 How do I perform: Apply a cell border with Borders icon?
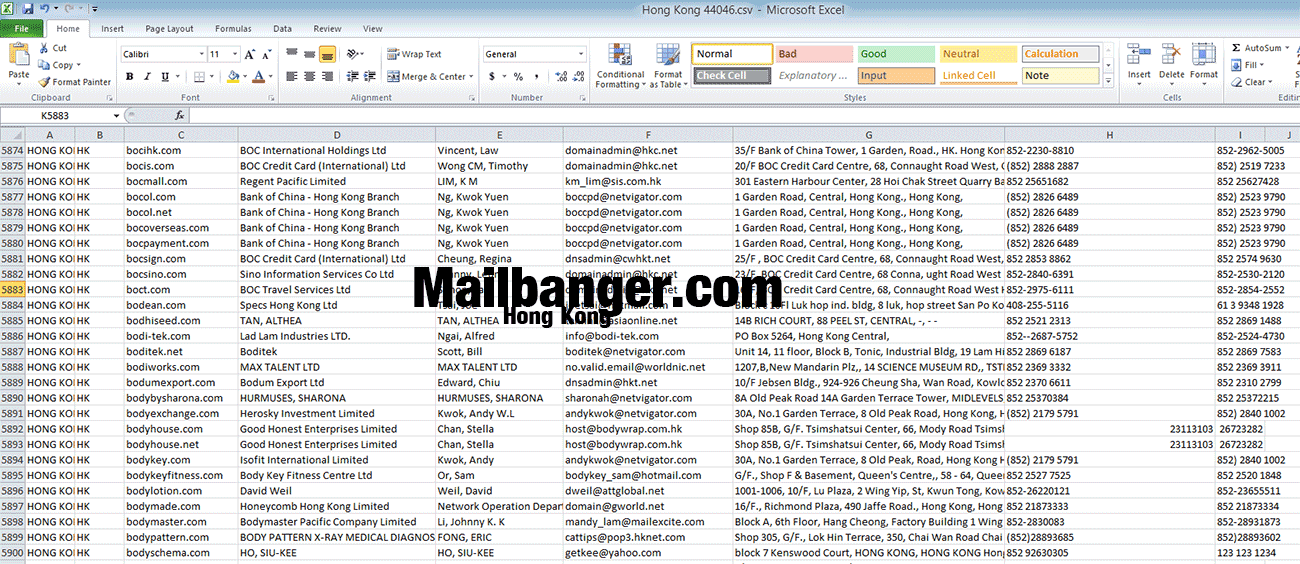[x=201, y=76]
